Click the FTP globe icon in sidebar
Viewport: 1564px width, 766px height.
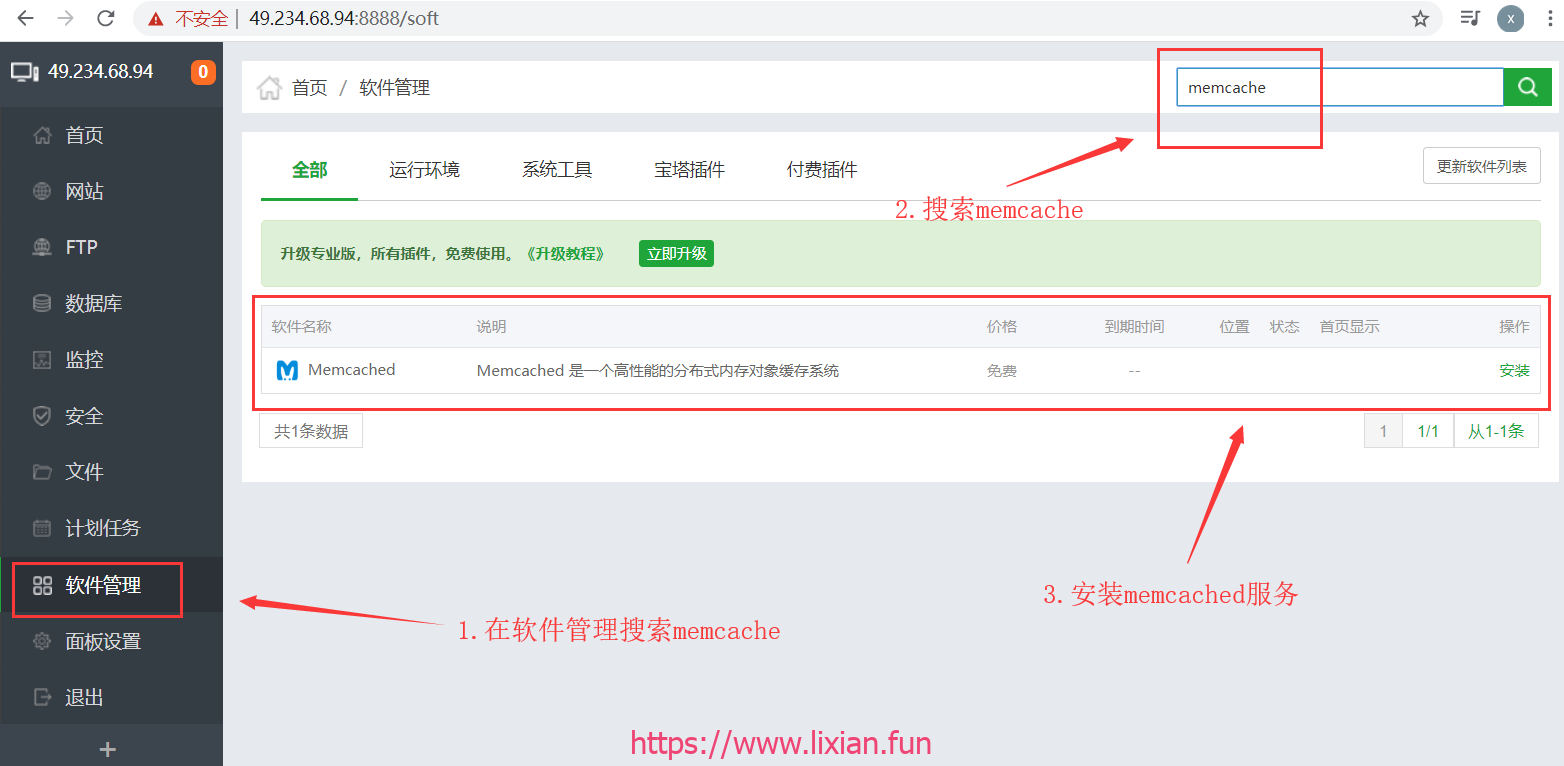coord(42,247)
